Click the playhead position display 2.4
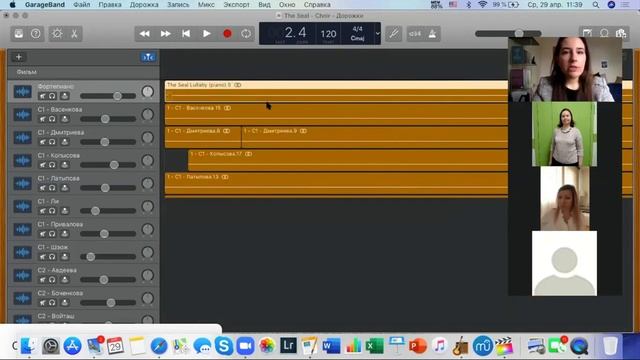Viewport: 640px width, 360px height. click(x=296, y=32)
